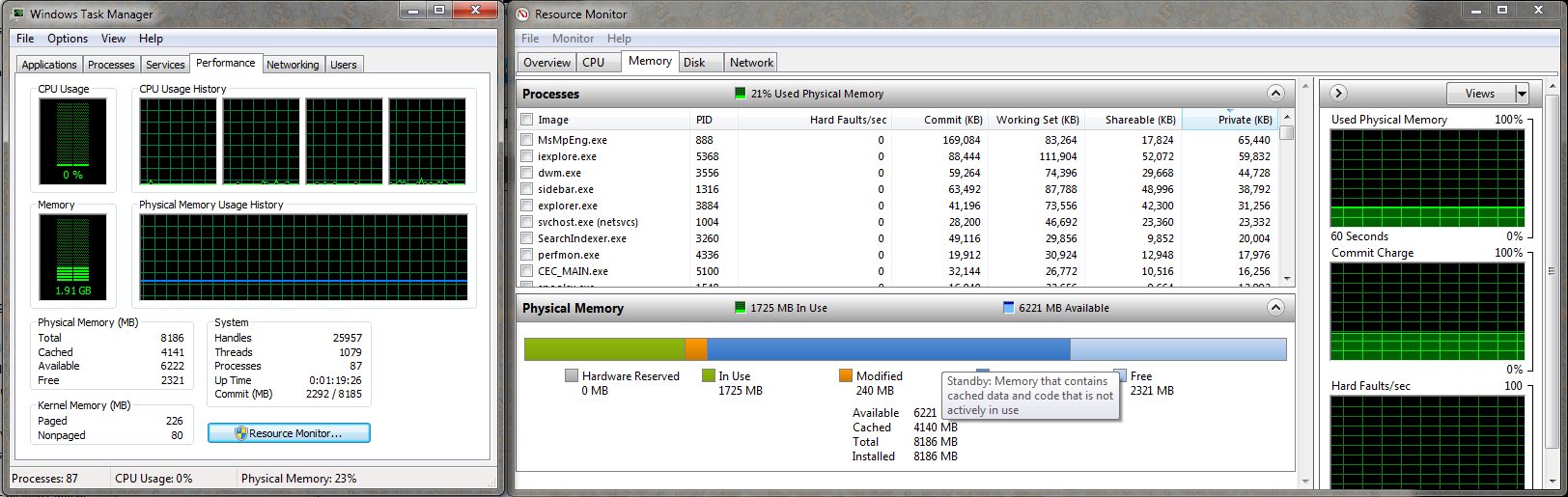Screen dimensions: 1568x497
Task: Switch to Networking tab in Task Manager
Action: [x=293, y=65]
